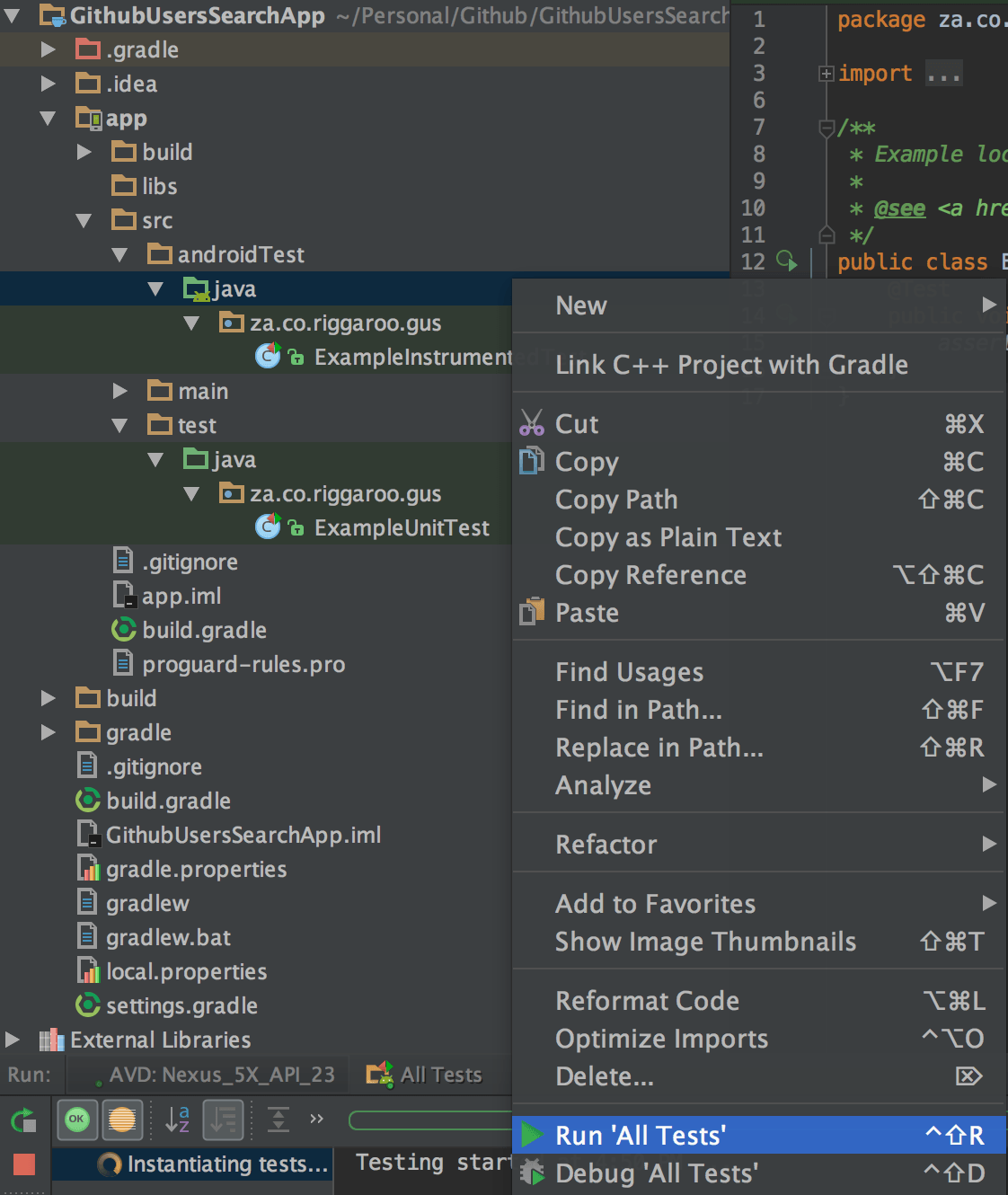Click the scissors Cut icon in context menu

[x=531, y=423]
